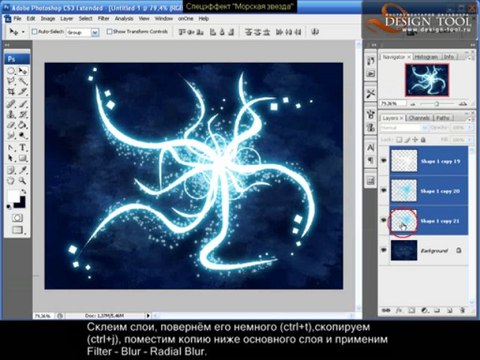Create a new layer group
The image size is (480, 360).
[437, 310]
